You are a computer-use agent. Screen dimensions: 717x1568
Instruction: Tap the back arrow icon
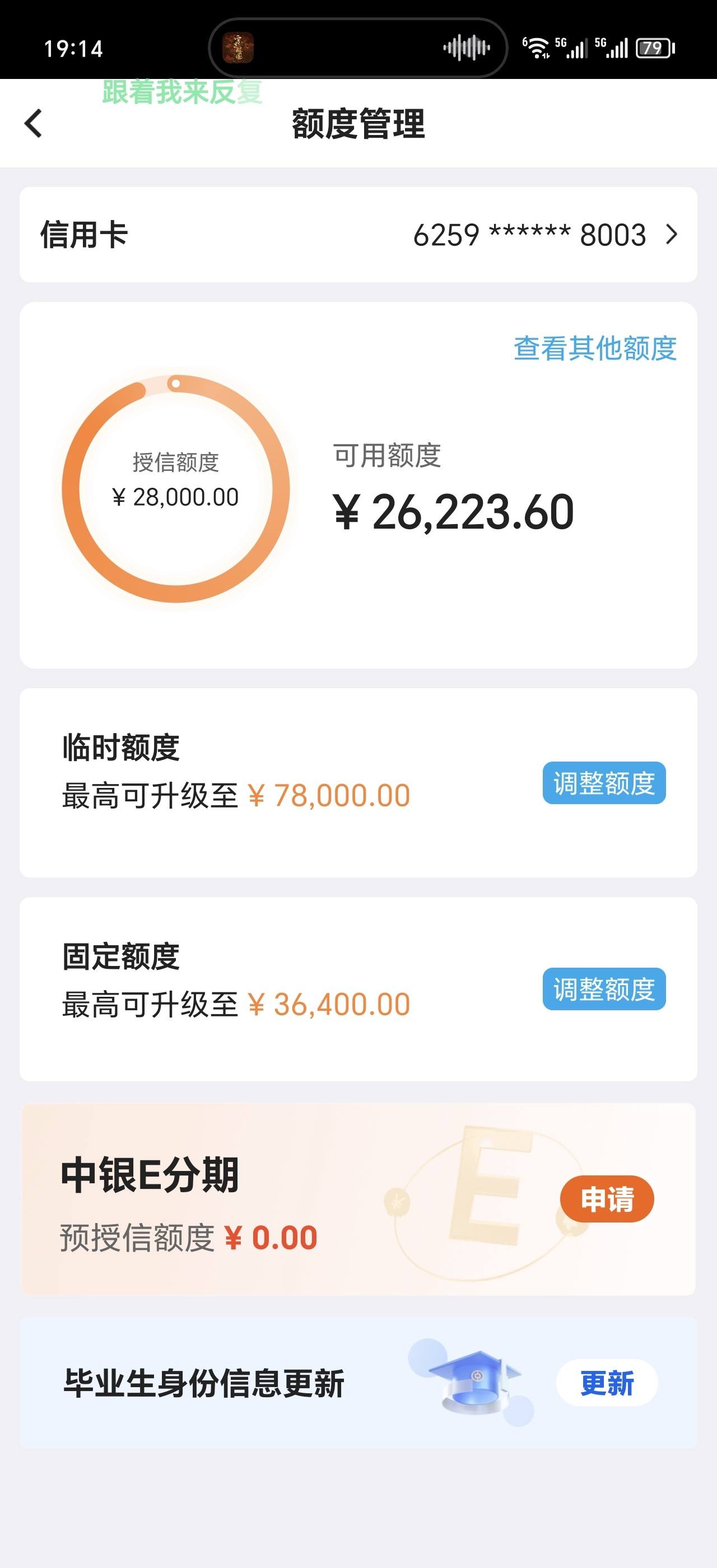34,124
